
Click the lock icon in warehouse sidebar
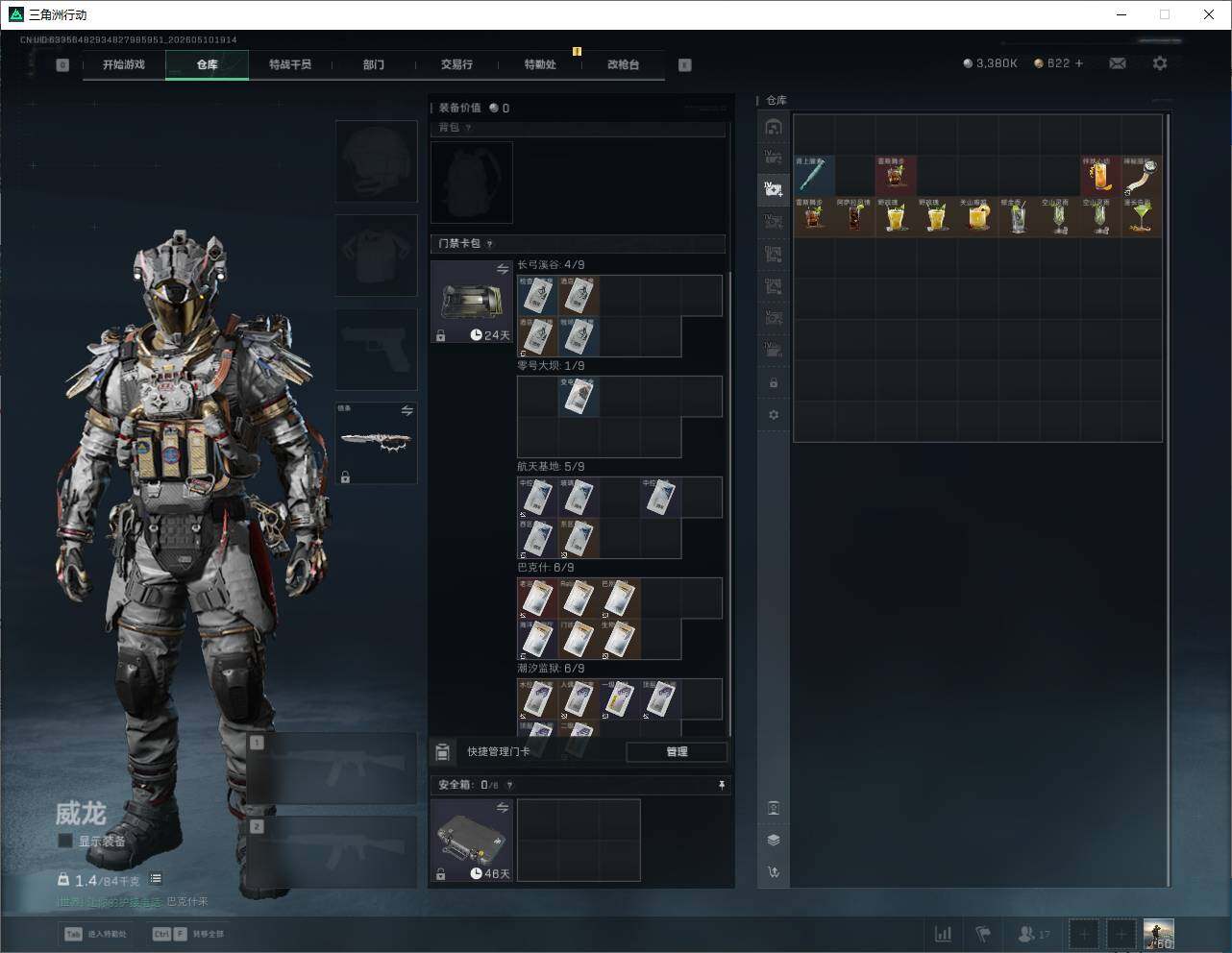pyautogui.click(x=774, y=383)
